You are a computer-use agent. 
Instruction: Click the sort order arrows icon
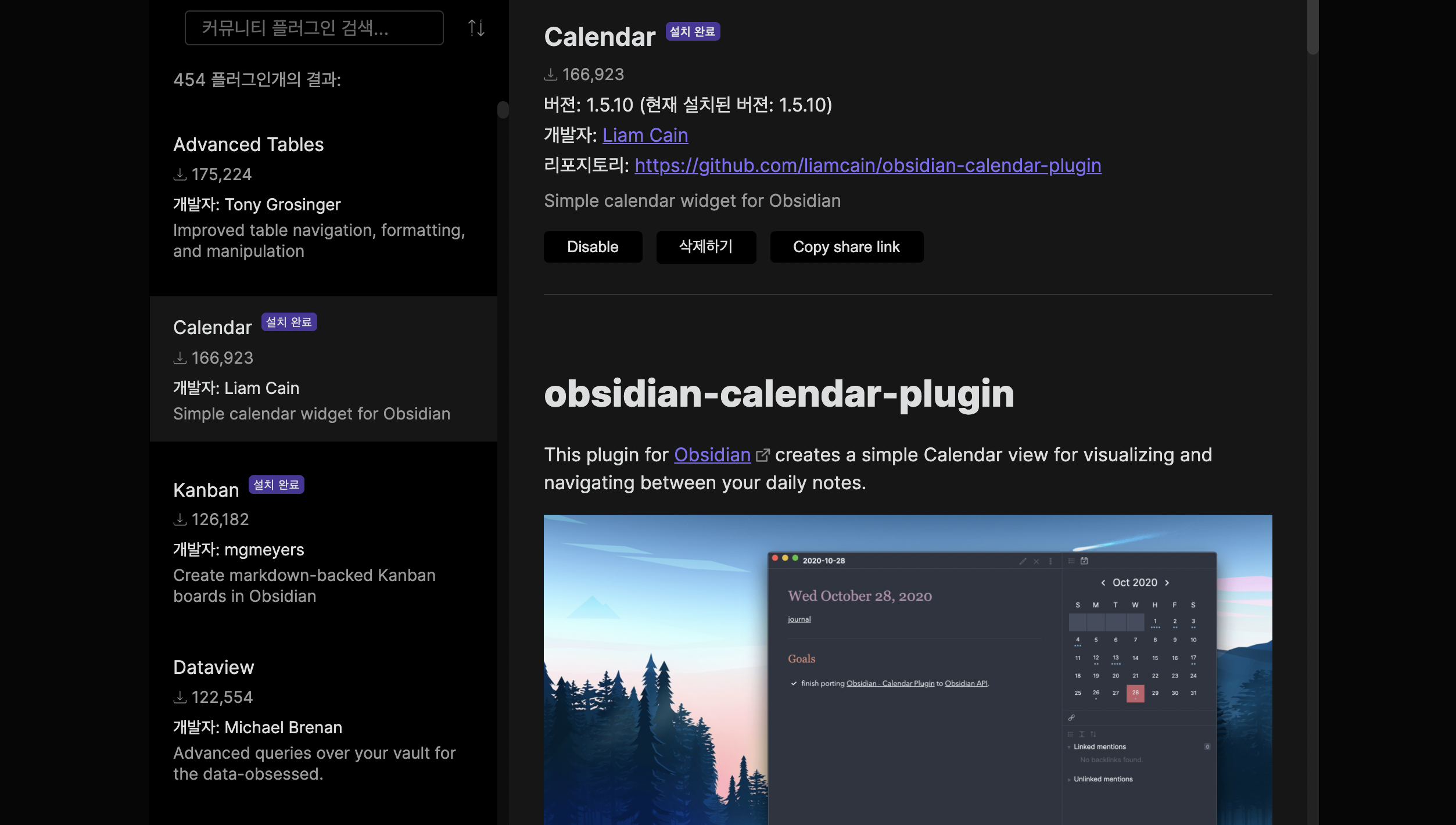(476, 28)
